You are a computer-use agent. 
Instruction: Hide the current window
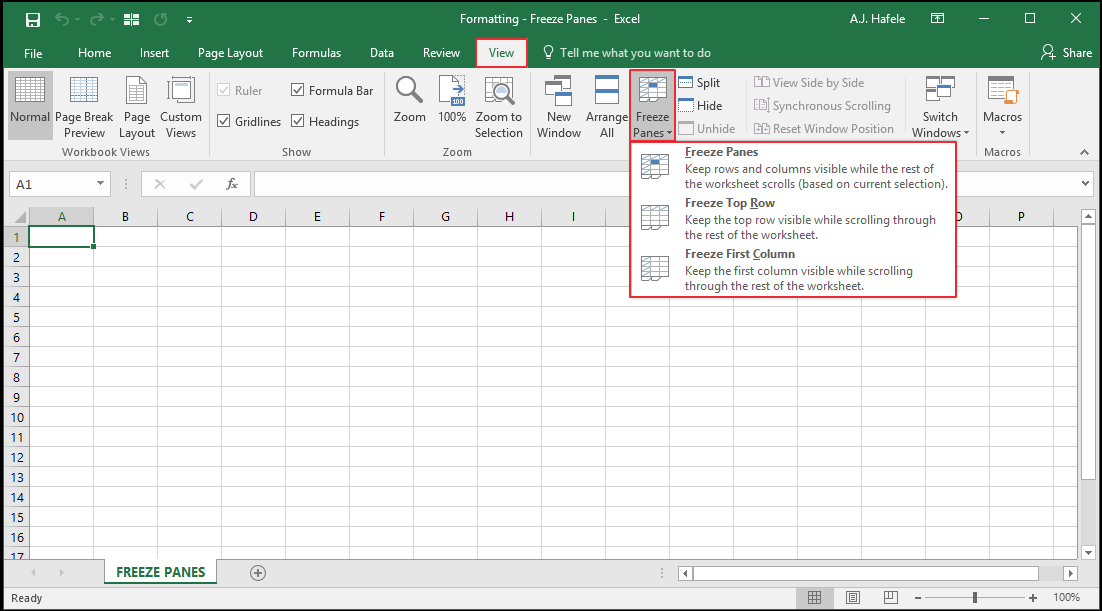point(700,106)
